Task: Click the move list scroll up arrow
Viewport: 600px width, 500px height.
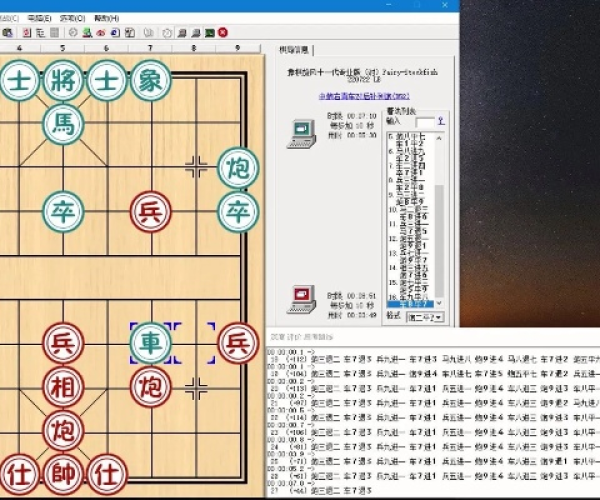Action: [x=439, y=138]
